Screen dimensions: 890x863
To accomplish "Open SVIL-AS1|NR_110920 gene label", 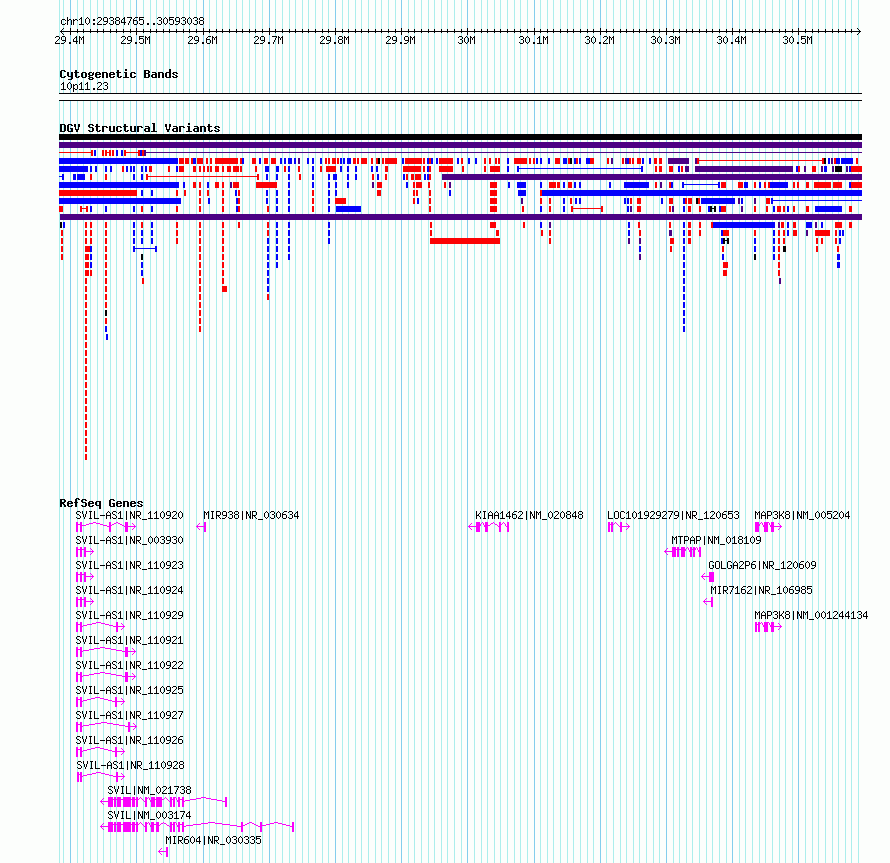I will click(129, 516).
